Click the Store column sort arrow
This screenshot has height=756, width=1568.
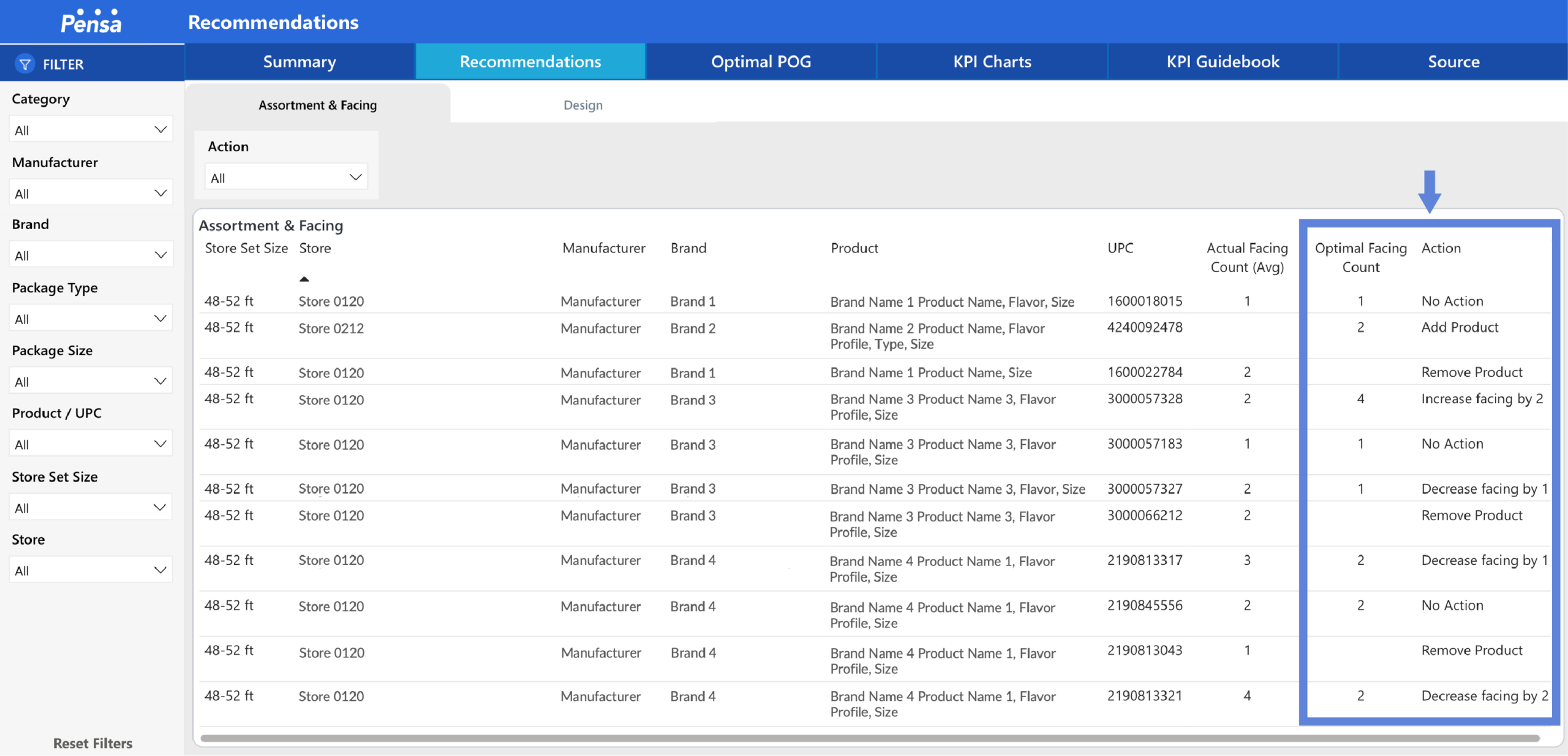click(x=304, y=279)
